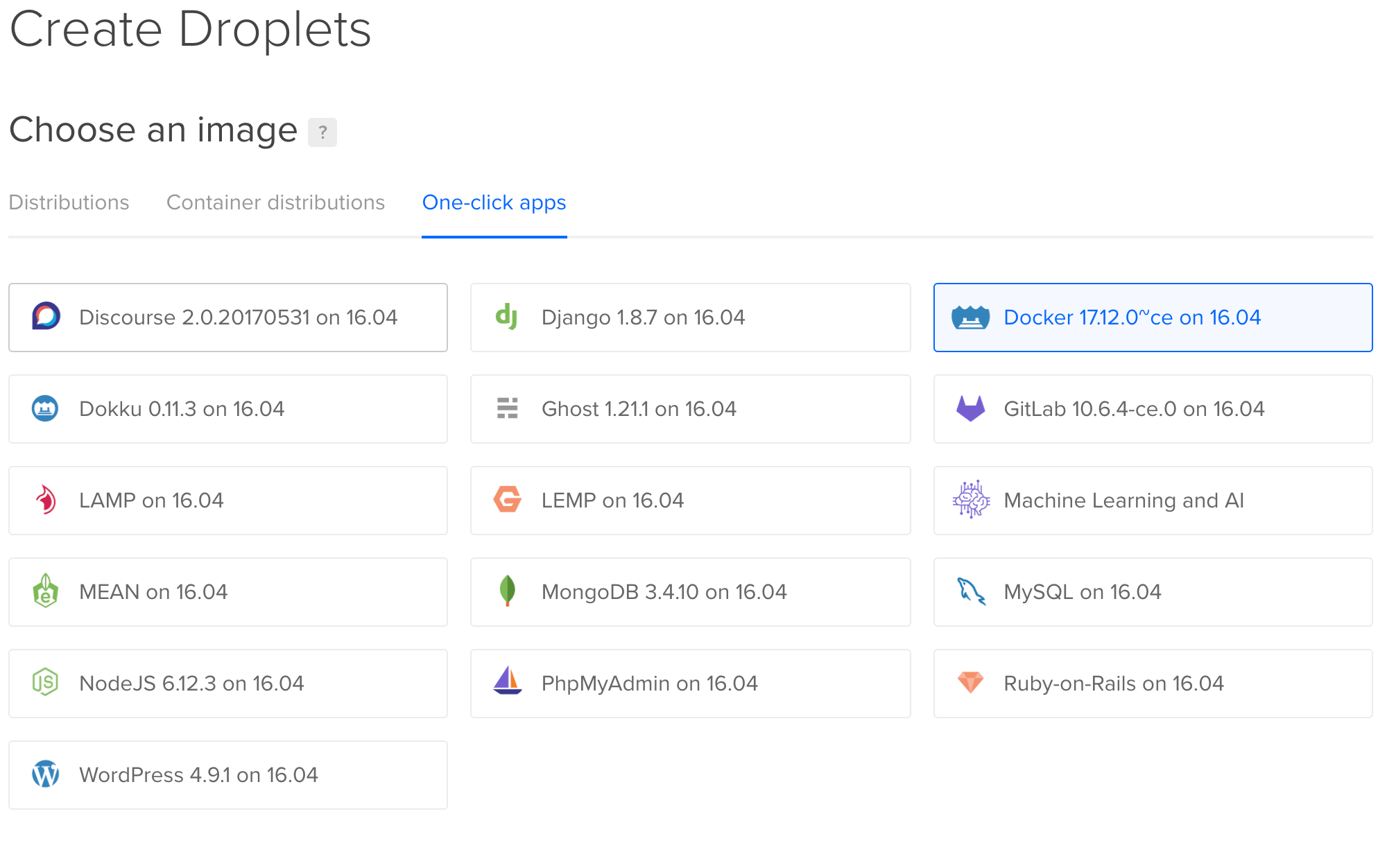Switch to the Distributions tab

pyautogui.click(x=69, y=202)
